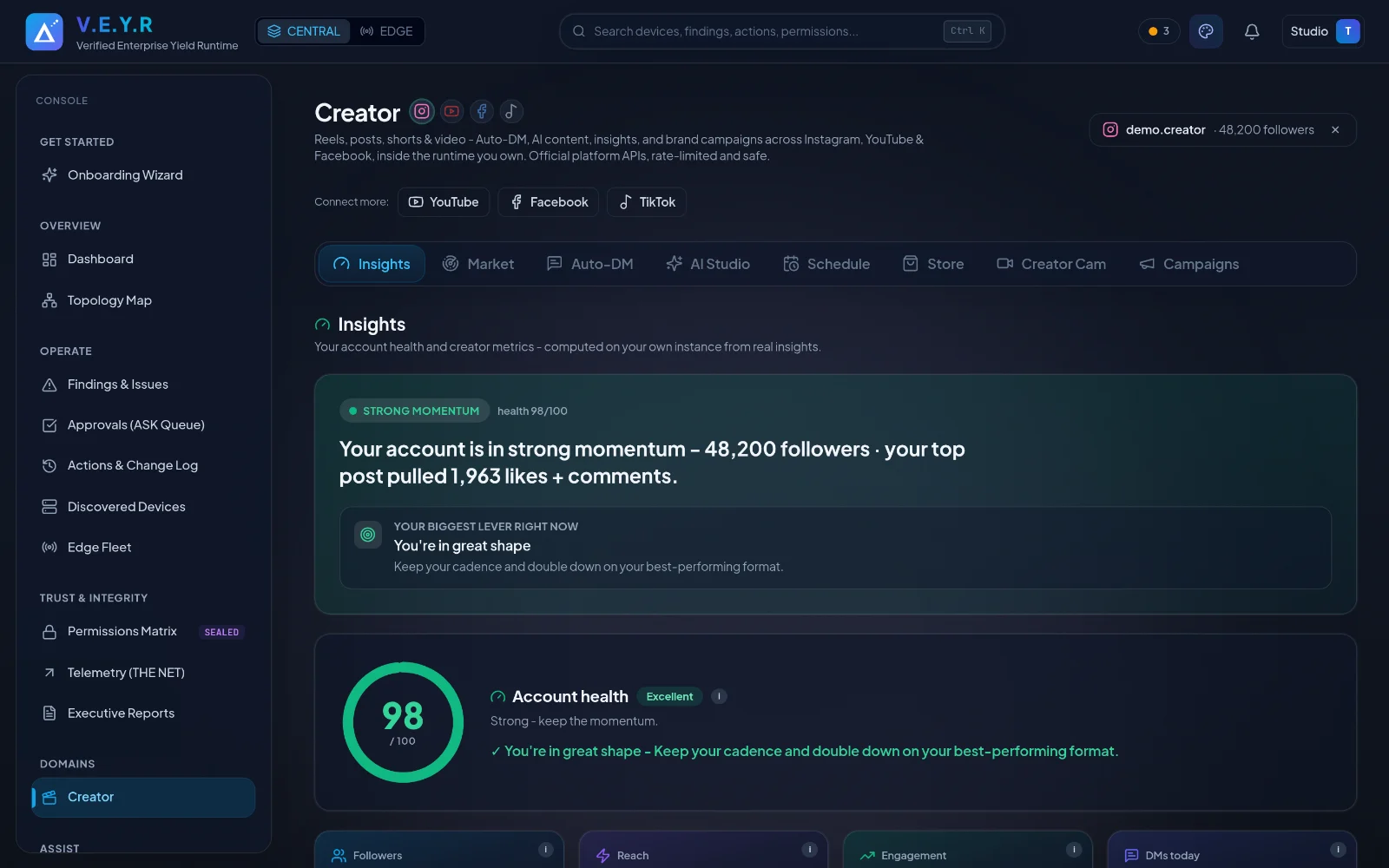Switch to the Insights tab
The image size is (1389, 868).
pyautogui.click(x=372, y=264)
